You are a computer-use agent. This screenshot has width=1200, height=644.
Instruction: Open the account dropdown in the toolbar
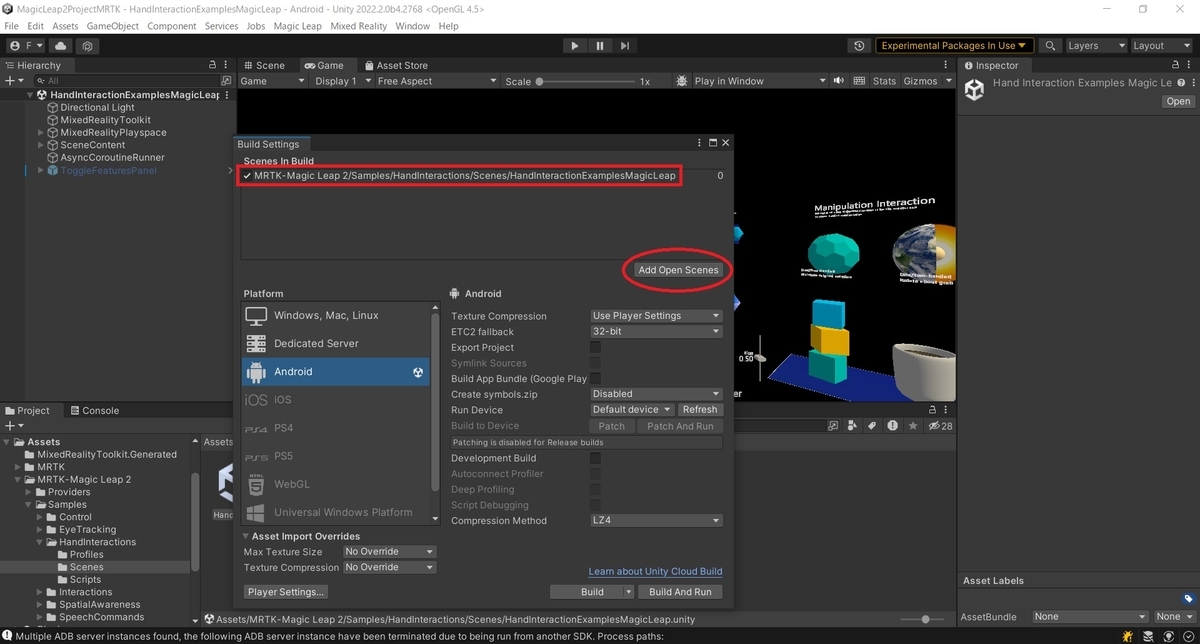[x=26, y=46]
